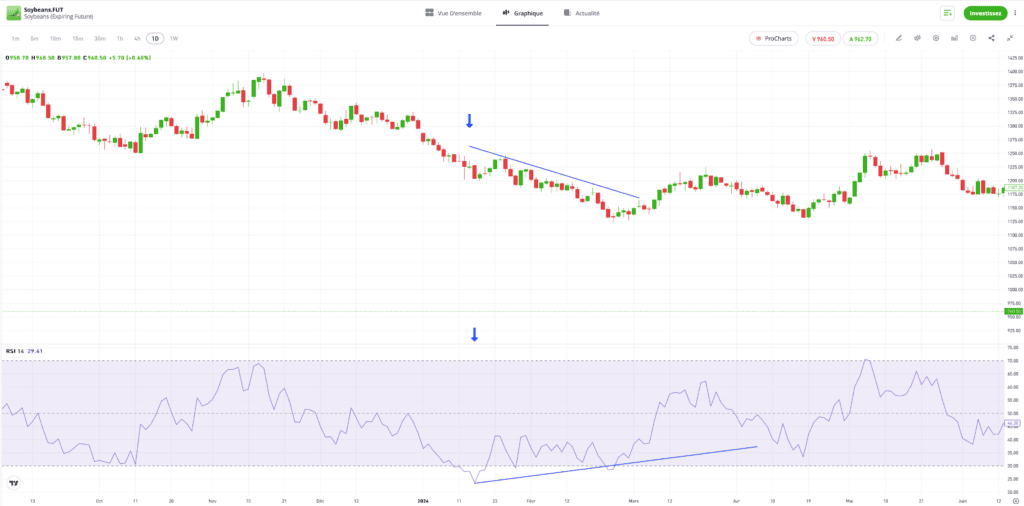The width and height of the screenshot is (1024, 506).
Task: Click the OHLC values legend
Action: pyautogui.click(x=78, y=57)
